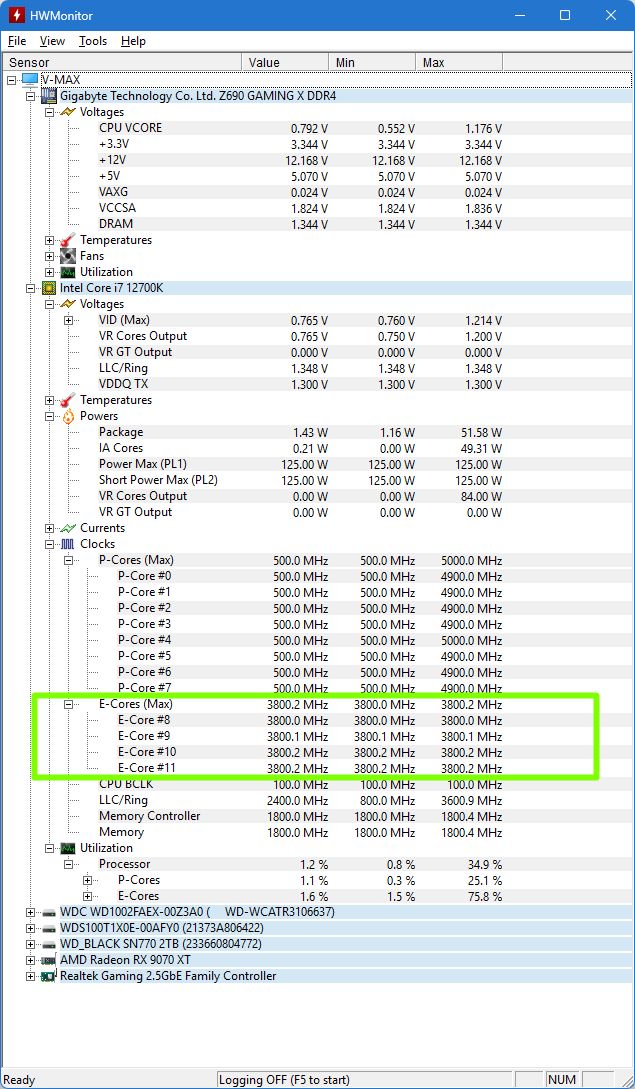Open the Tools menu
The width and height of the screenshot is (635, 1089).
(92, 41)
